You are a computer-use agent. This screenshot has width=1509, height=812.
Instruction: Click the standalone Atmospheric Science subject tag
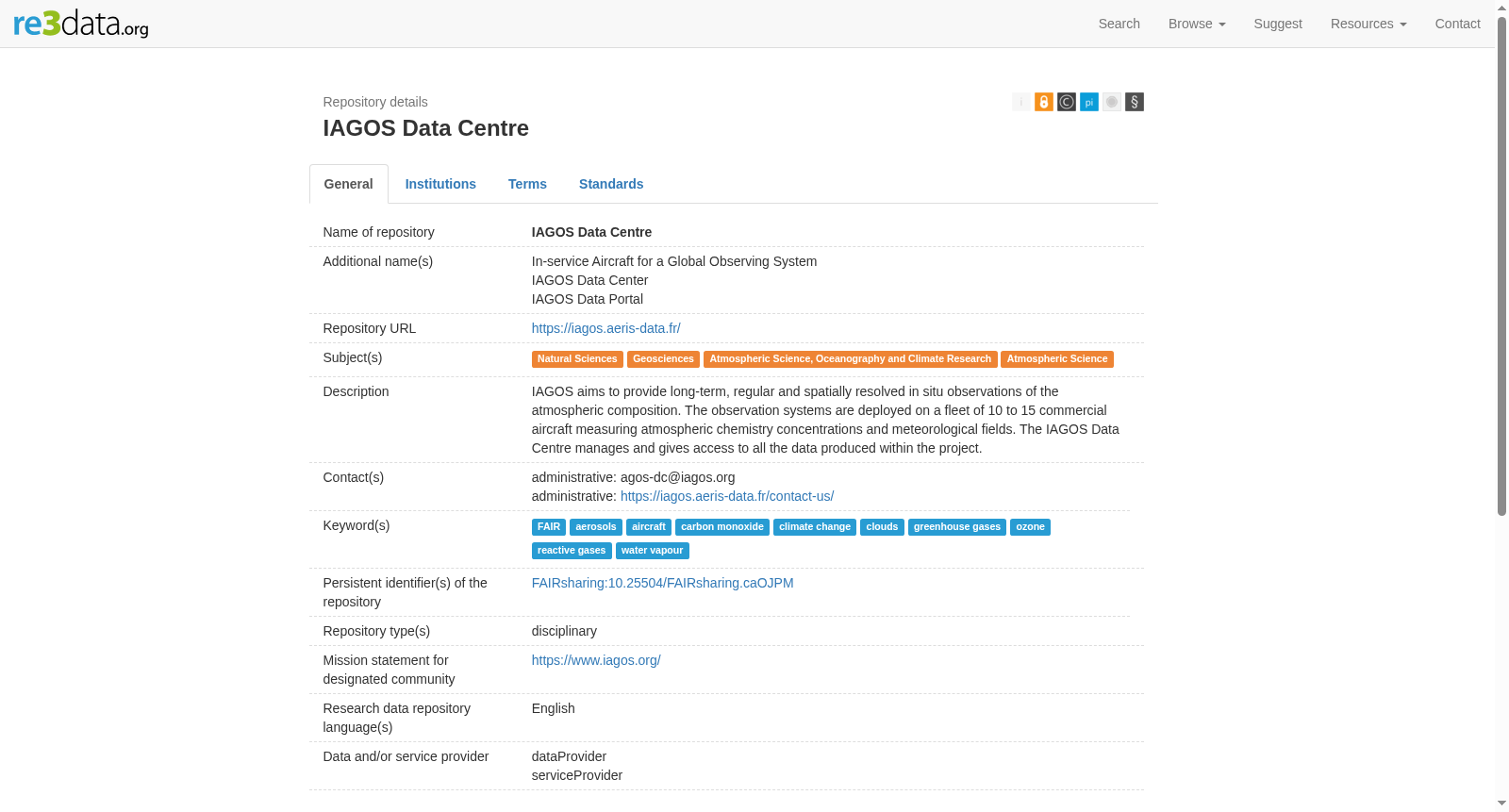pyautogui.click(x=1057, y=359)
